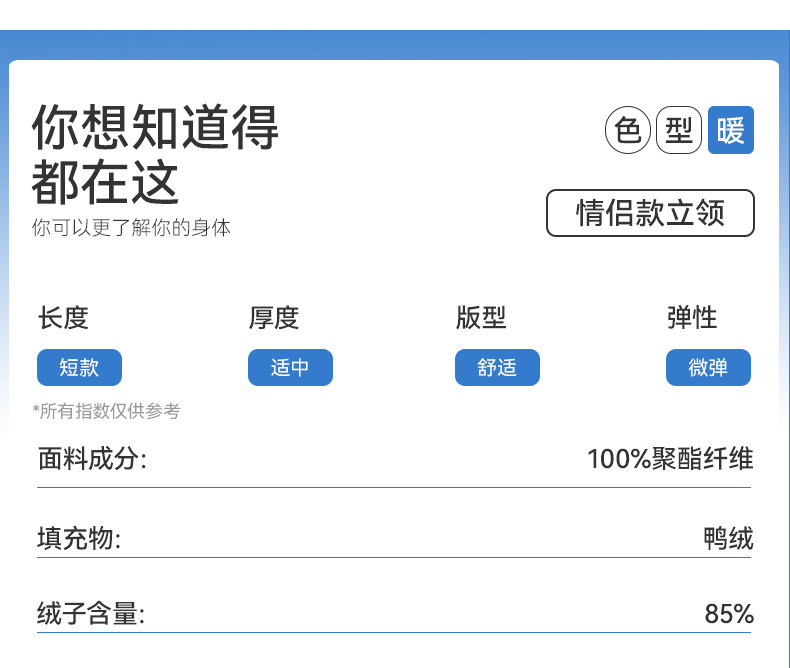The image size is (790, 668).
Task: Click the 情侣款立领 button
Action: point(650,213)
